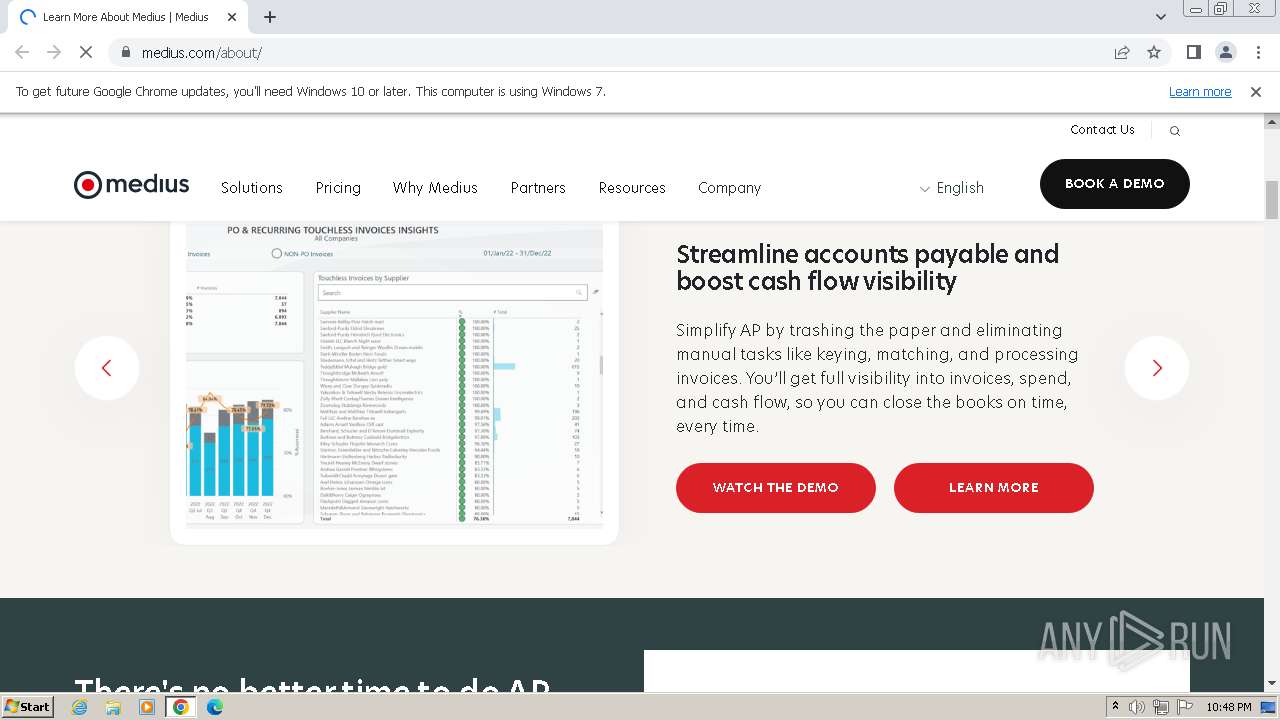Open the Contact Us link

[x=1102, y=130]
